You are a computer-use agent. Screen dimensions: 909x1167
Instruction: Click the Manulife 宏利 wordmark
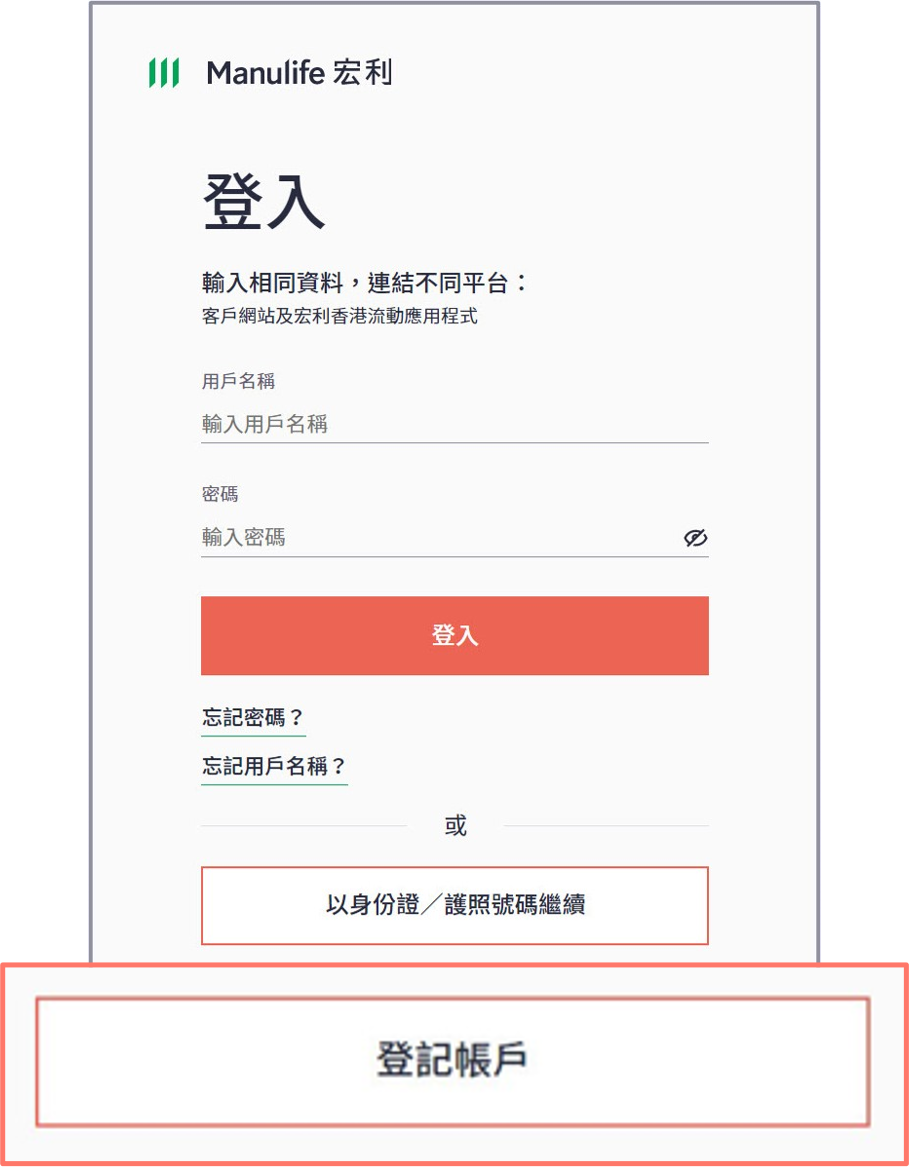[299, 73]
